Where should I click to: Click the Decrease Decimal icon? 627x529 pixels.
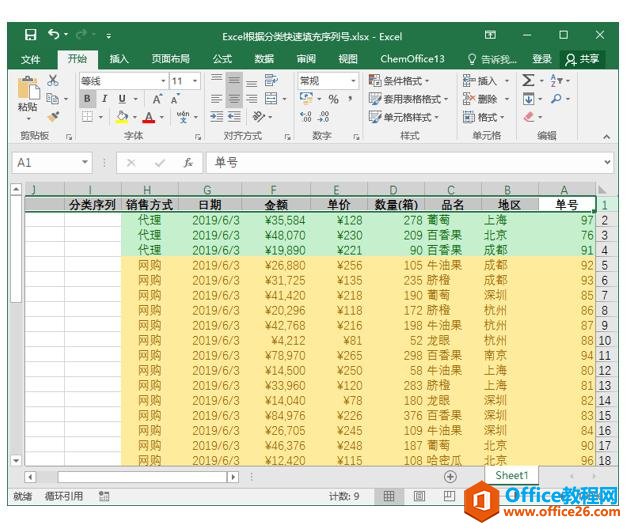[x=323, y=117]
